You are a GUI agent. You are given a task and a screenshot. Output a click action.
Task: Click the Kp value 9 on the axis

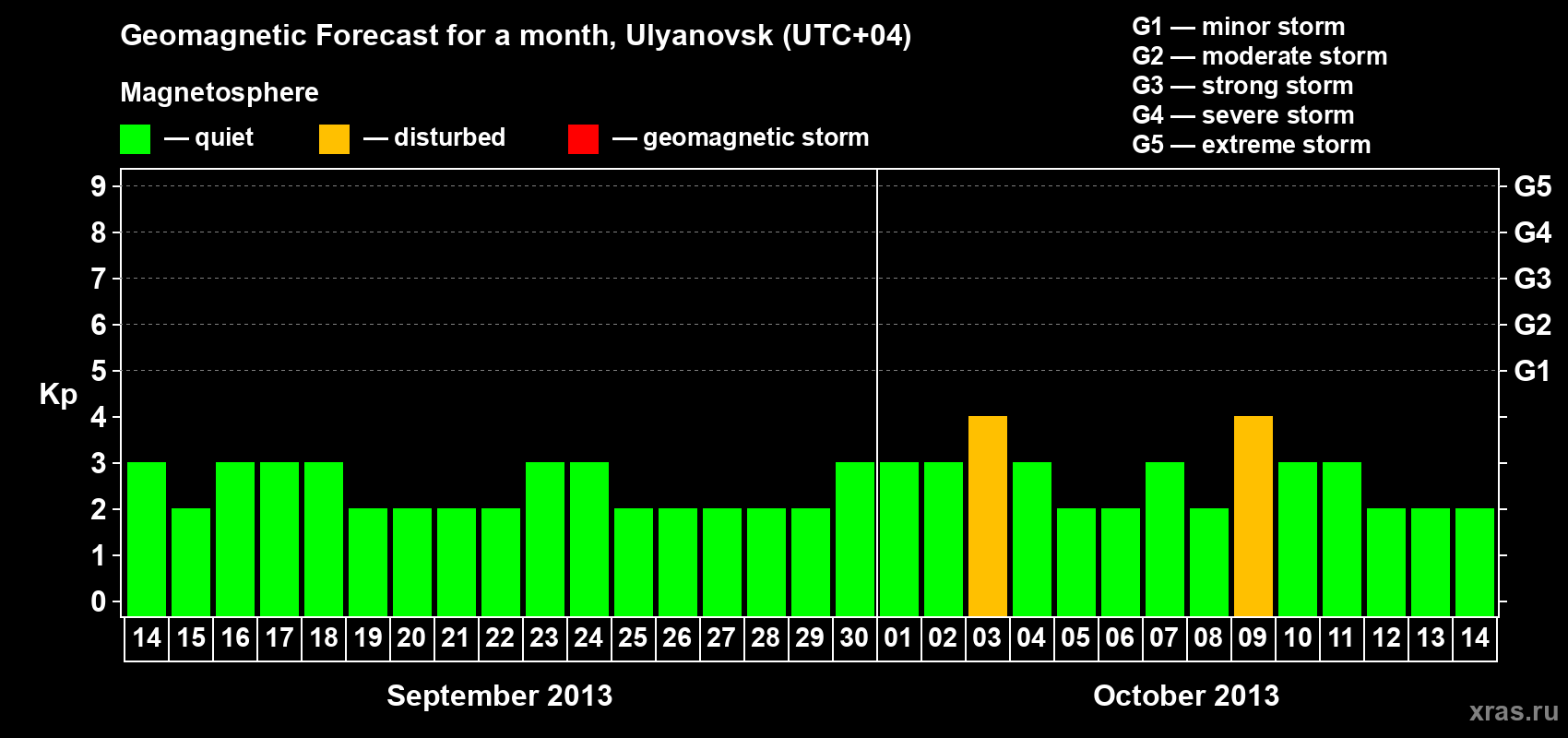pyautogui.click(x=99, y=186)
